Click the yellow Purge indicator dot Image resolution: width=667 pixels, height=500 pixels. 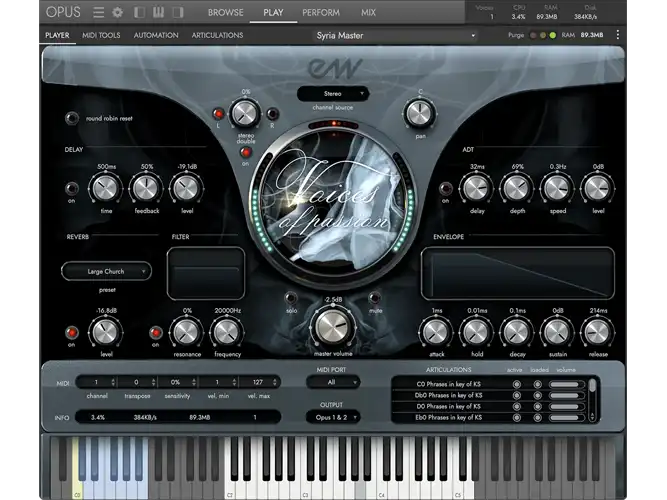[x=543, y=35]
